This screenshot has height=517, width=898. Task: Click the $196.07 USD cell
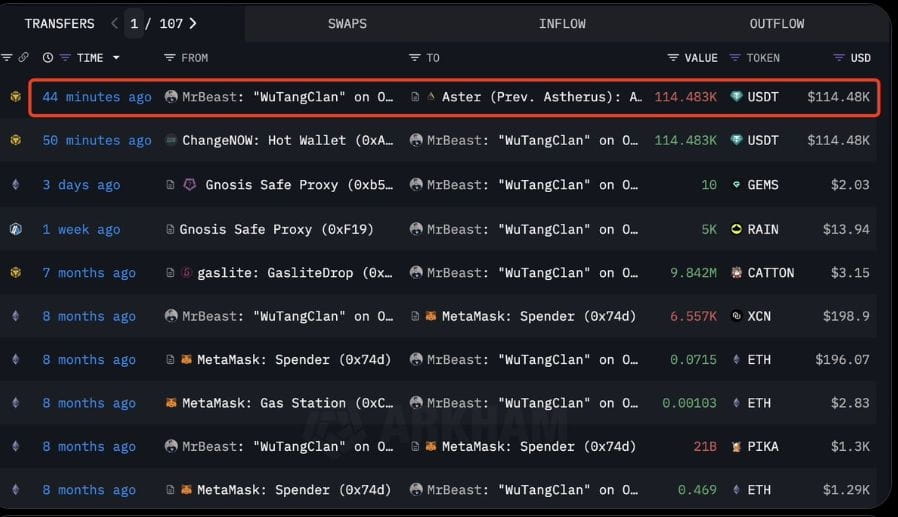pos(842,360)
